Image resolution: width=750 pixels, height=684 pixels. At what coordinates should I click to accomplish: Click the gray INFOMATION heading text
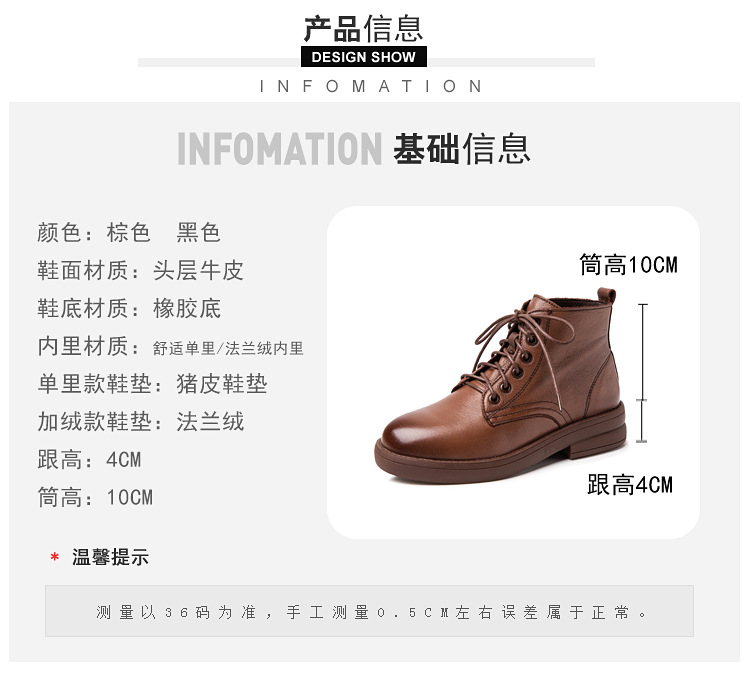pyautogui.click(x=279, y=149)
